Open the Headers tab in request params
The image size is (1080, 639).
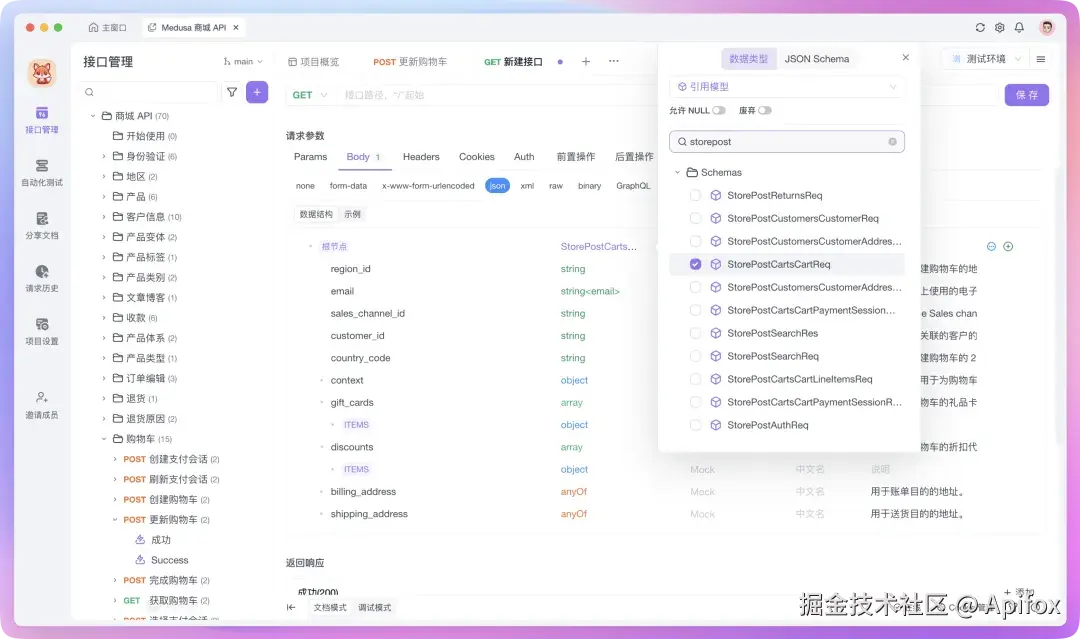click(420, 156)
